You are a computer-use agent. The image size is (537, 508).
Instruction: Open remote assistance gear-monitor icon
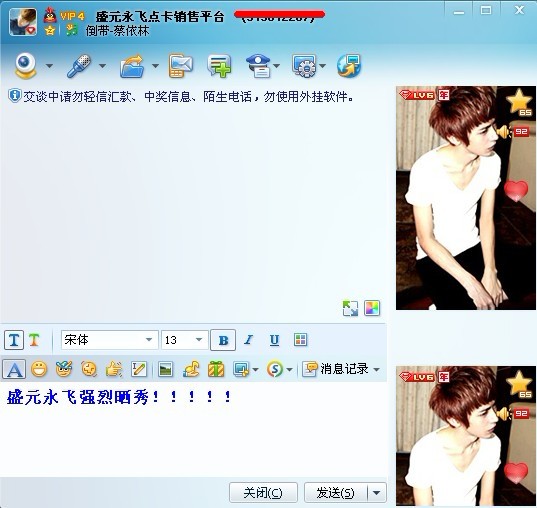pyautogui.click(x=304, y=66)
